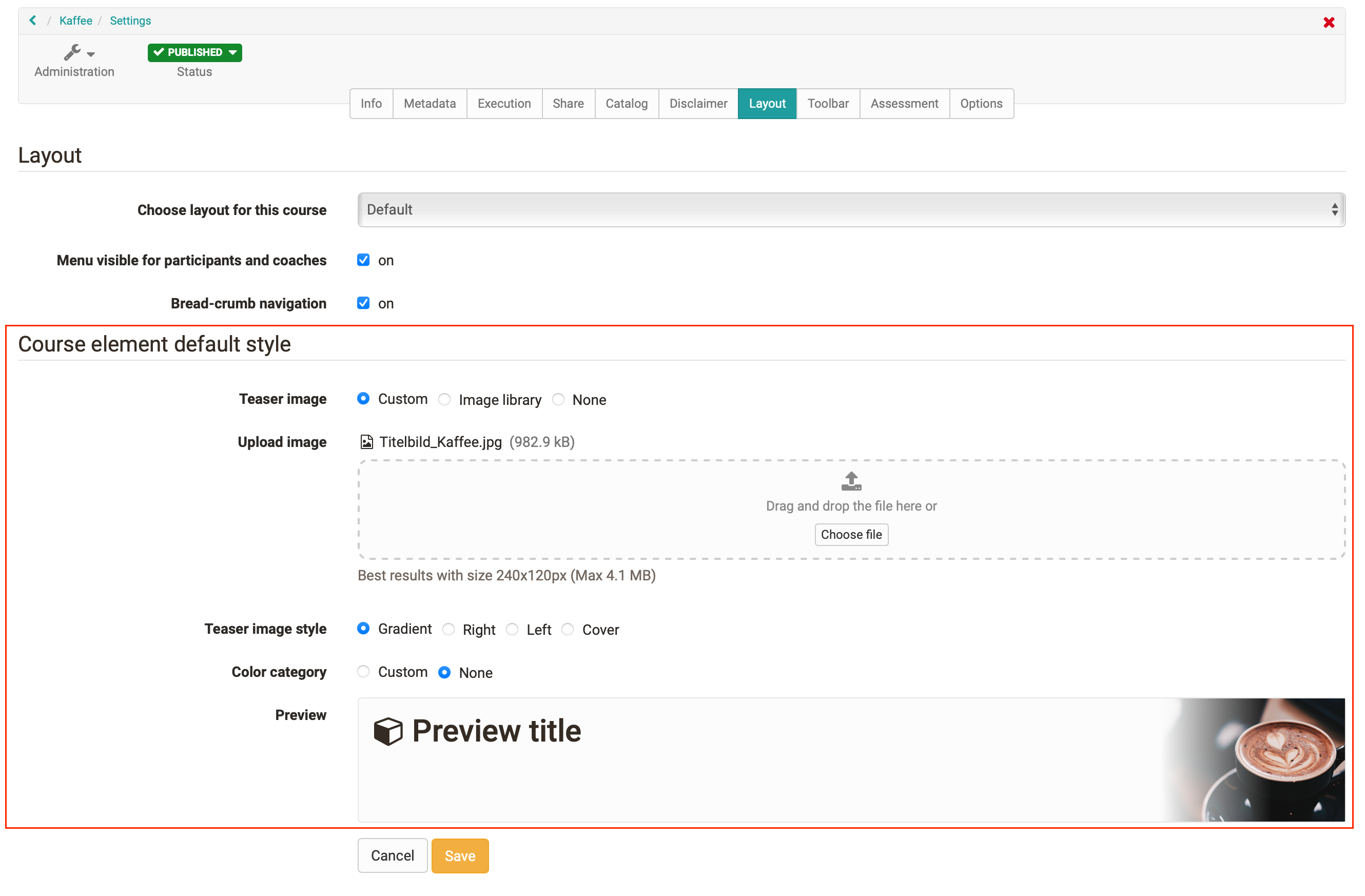Viewport: 1365px width, 896px height.
Task: Open the Published status dropdown
Action: coord(232,52)
